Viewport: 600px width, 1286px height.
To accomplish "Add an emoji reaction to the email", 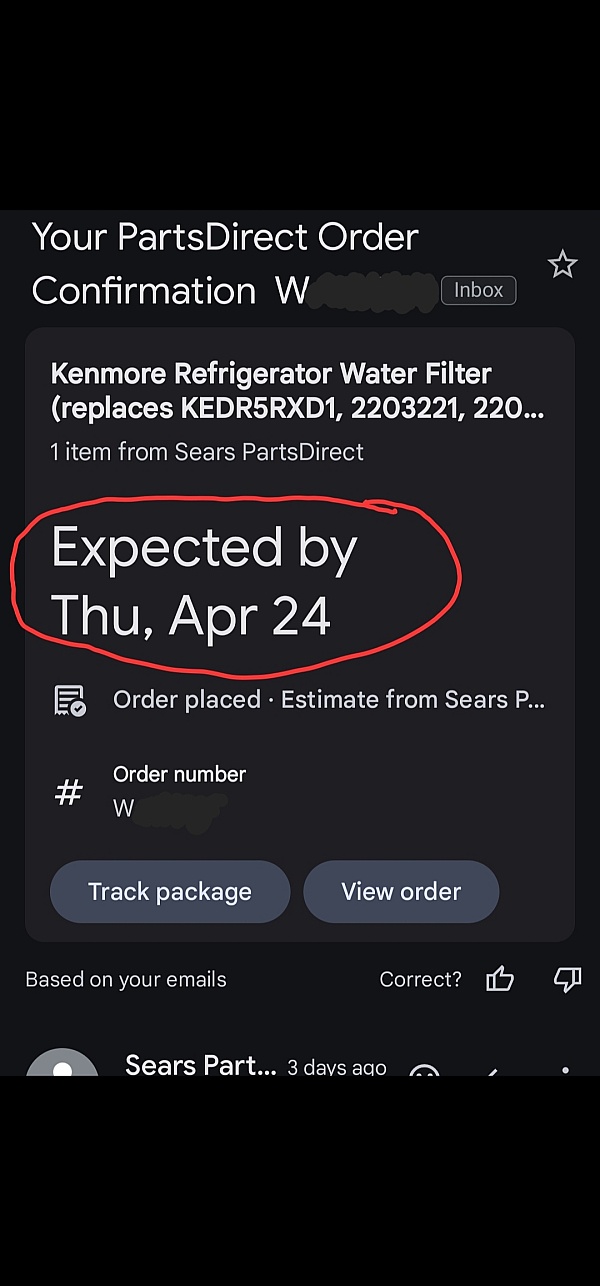I will click(x=424, y=1070).
